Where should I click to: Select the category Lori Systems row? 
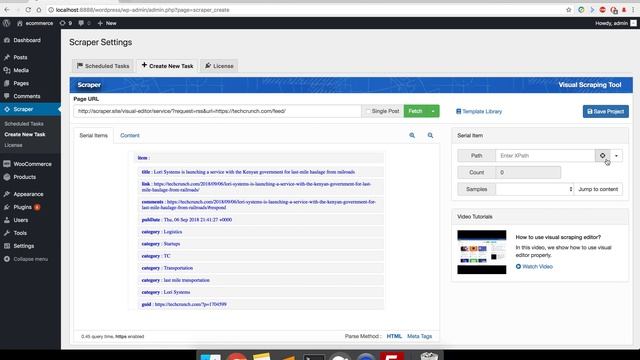click(260, 292)
